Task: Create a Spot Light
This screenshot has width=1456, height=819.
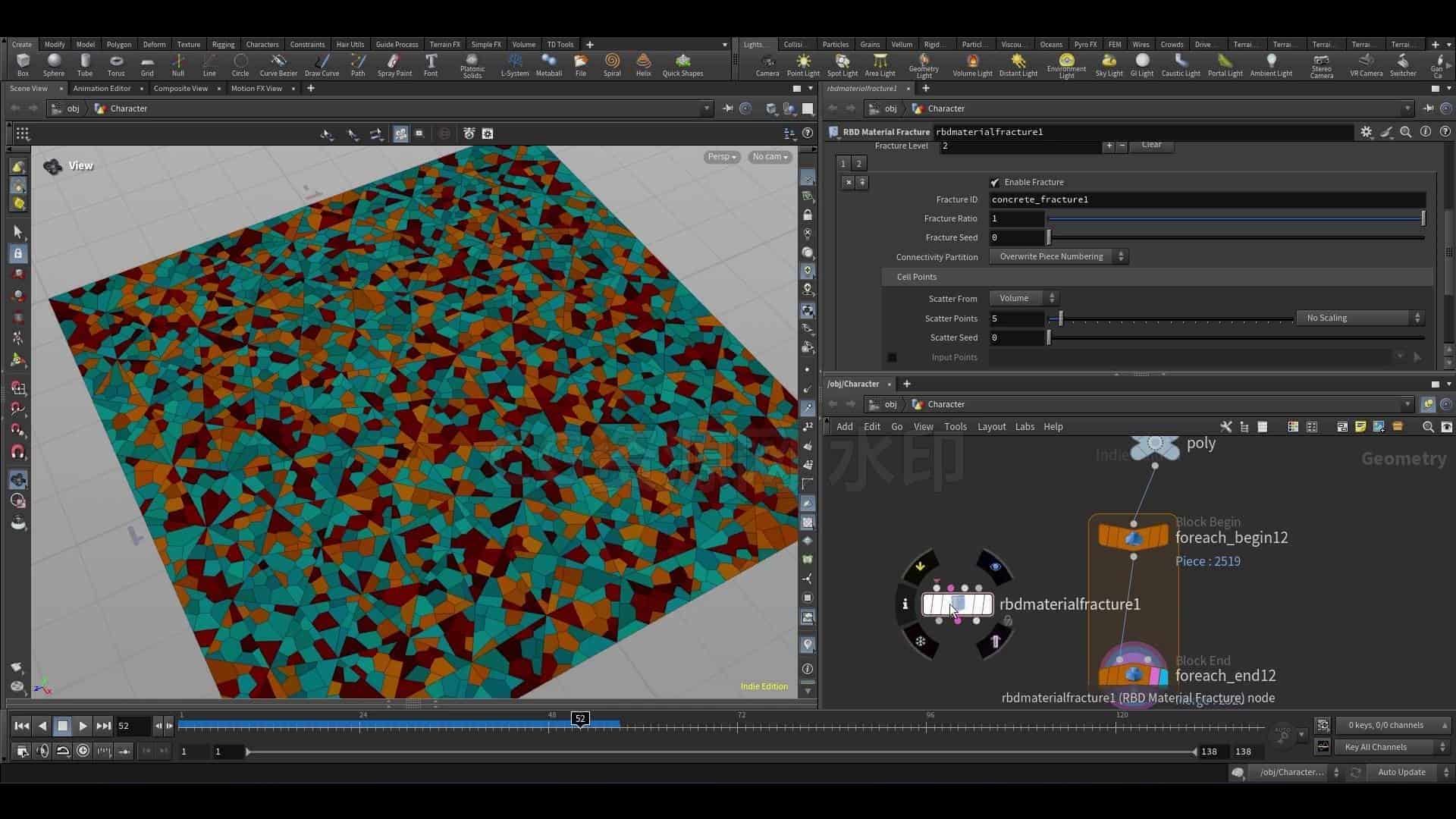Action: tap(842, 64)
